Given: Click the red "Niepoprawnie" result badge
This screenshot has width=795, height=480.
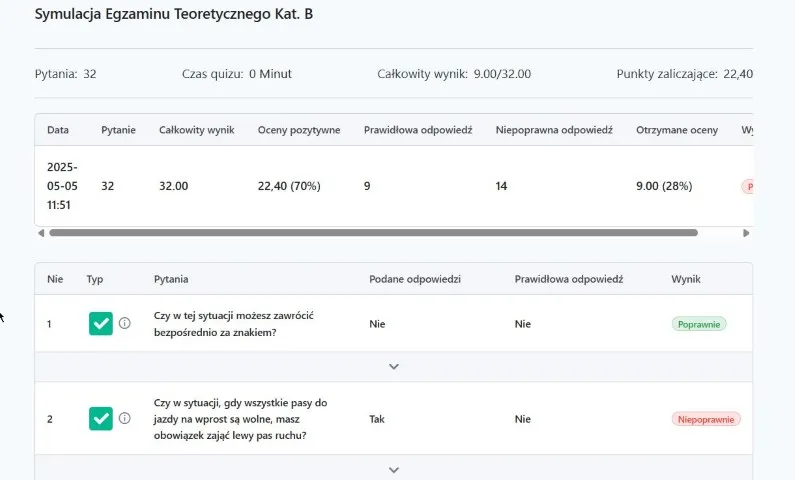Looking at the screenshot, I should pyautogui.click(x=706, y=419).
